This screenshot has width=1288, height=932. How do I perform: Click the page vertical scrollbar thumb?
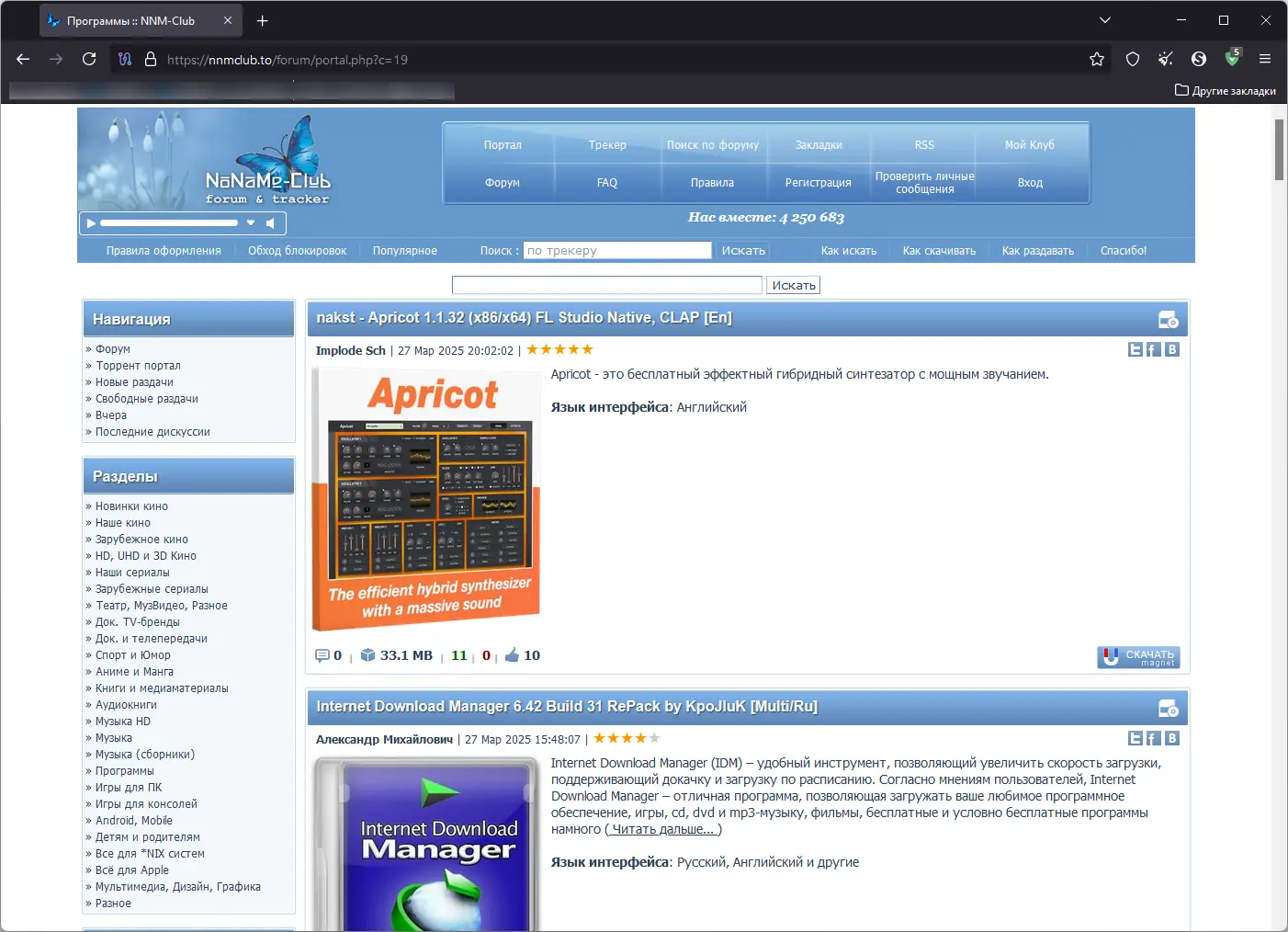click(1279, 150)
